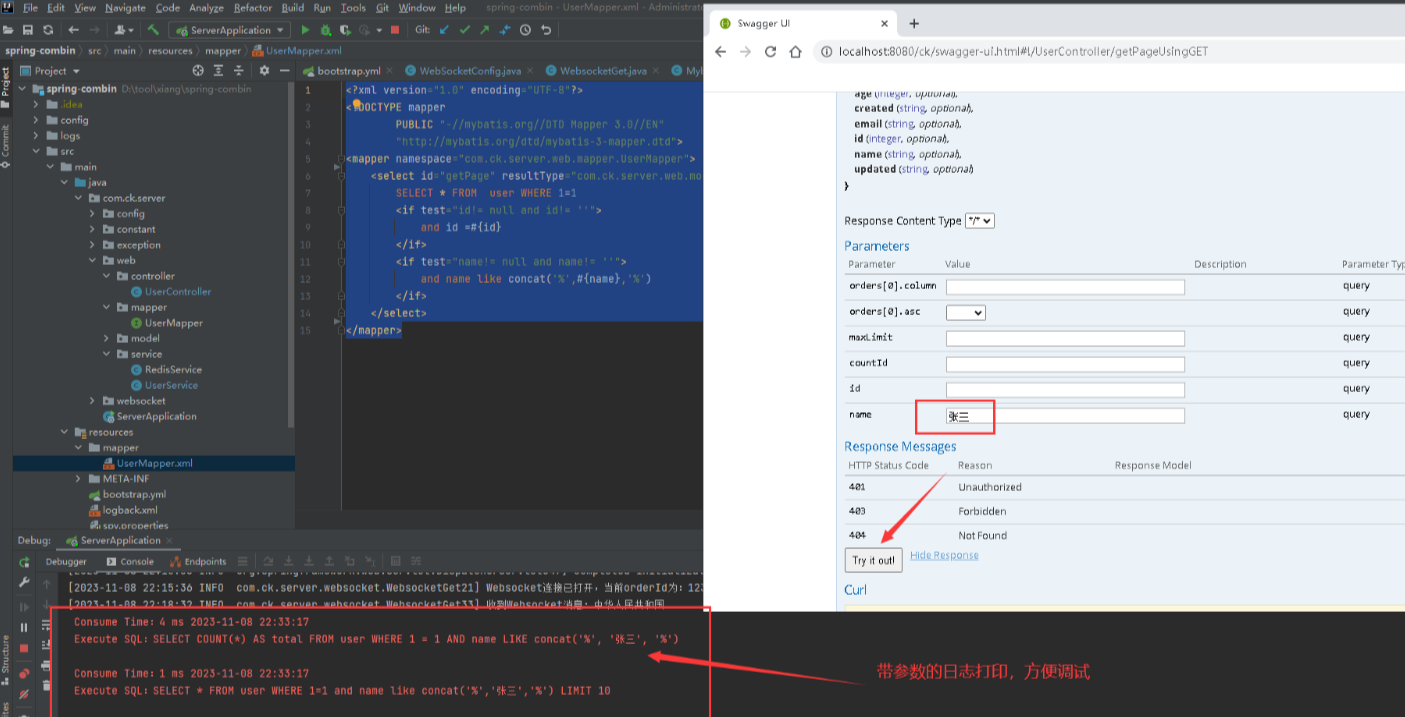Click Git Push green arrow icon
This screenshot has width=1405, height=717.
click(x=484, y=30)
